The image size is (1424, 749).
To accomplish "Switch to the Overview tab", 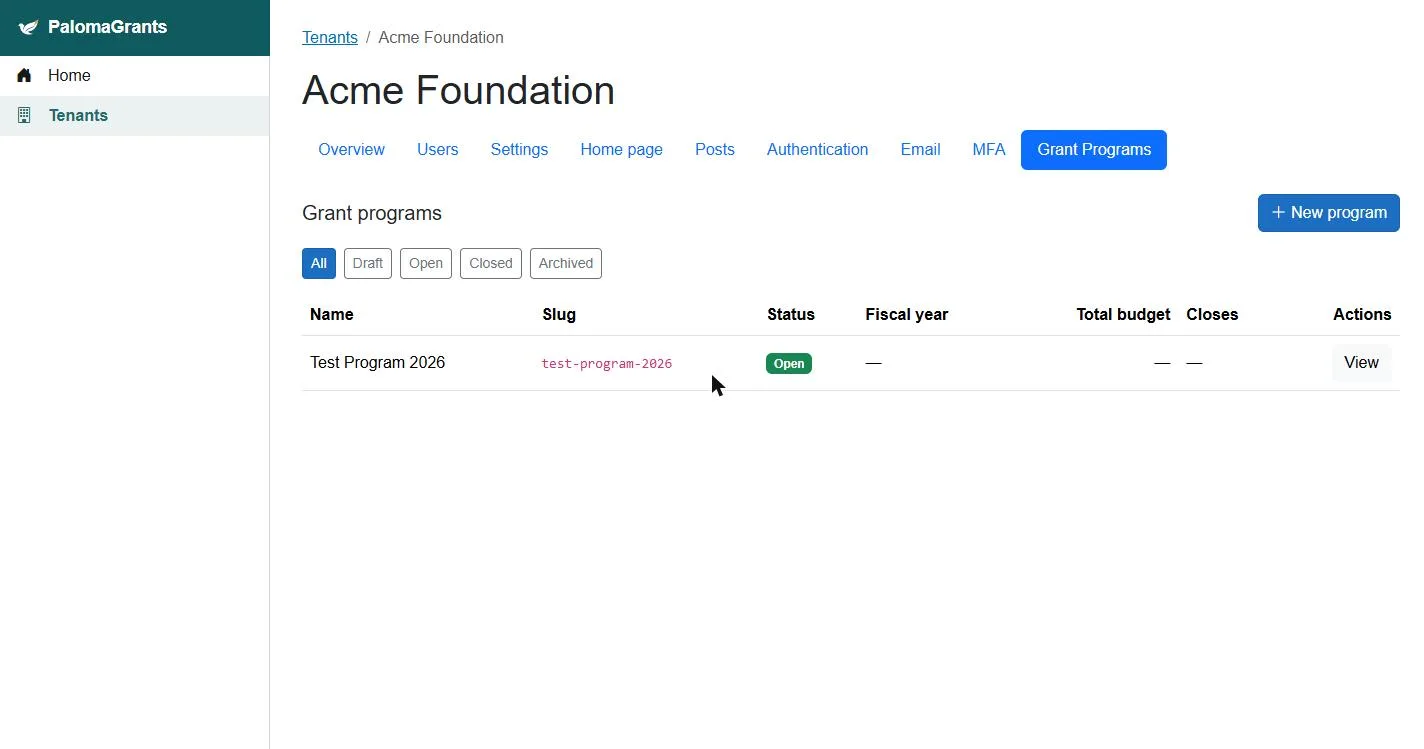I will (x=351, y=150).
